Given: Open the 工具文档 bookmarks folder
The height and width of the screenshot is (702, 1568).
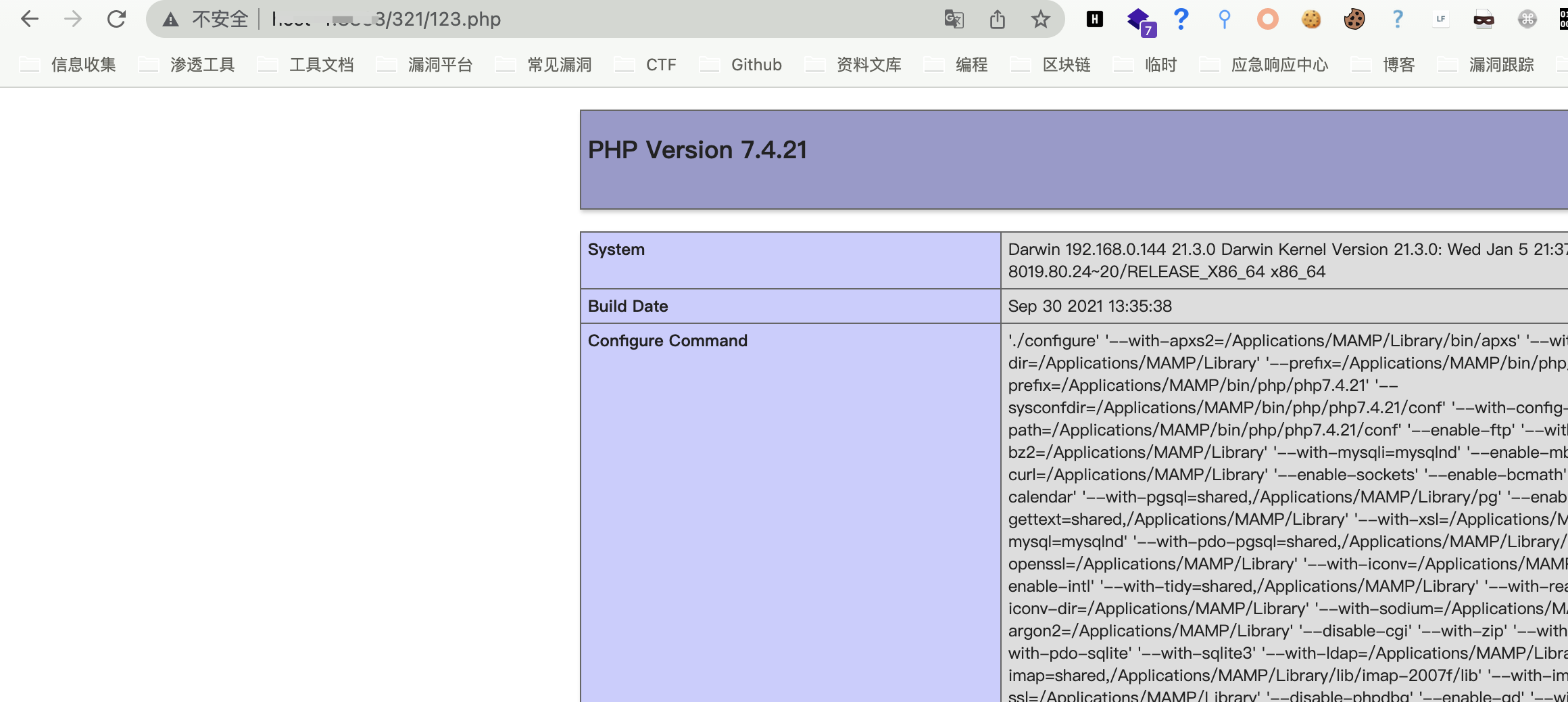Looking at the screenshot, I should pos(306,64).
